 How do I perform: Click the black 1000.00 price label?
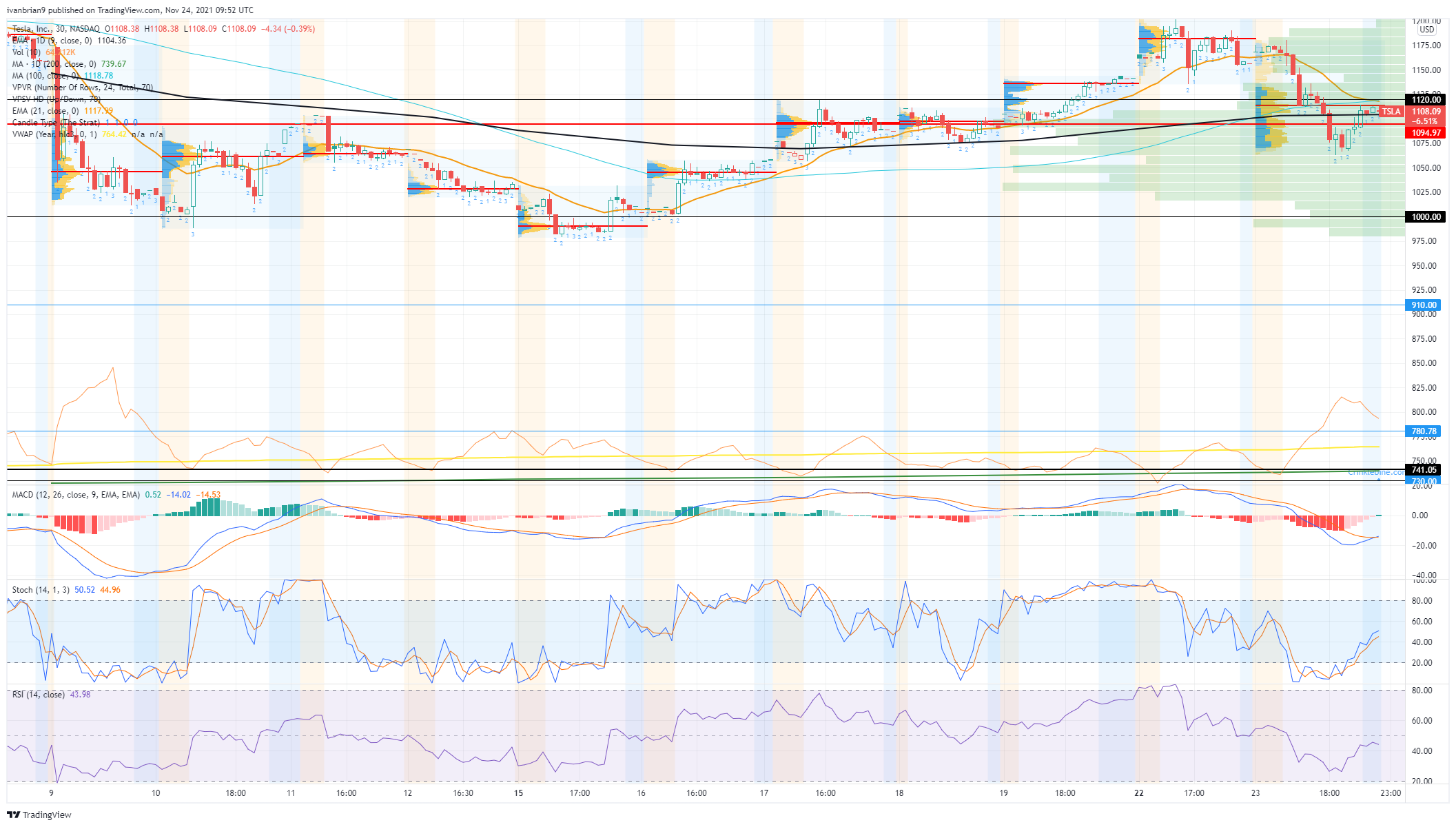(x=1425, y=217)
